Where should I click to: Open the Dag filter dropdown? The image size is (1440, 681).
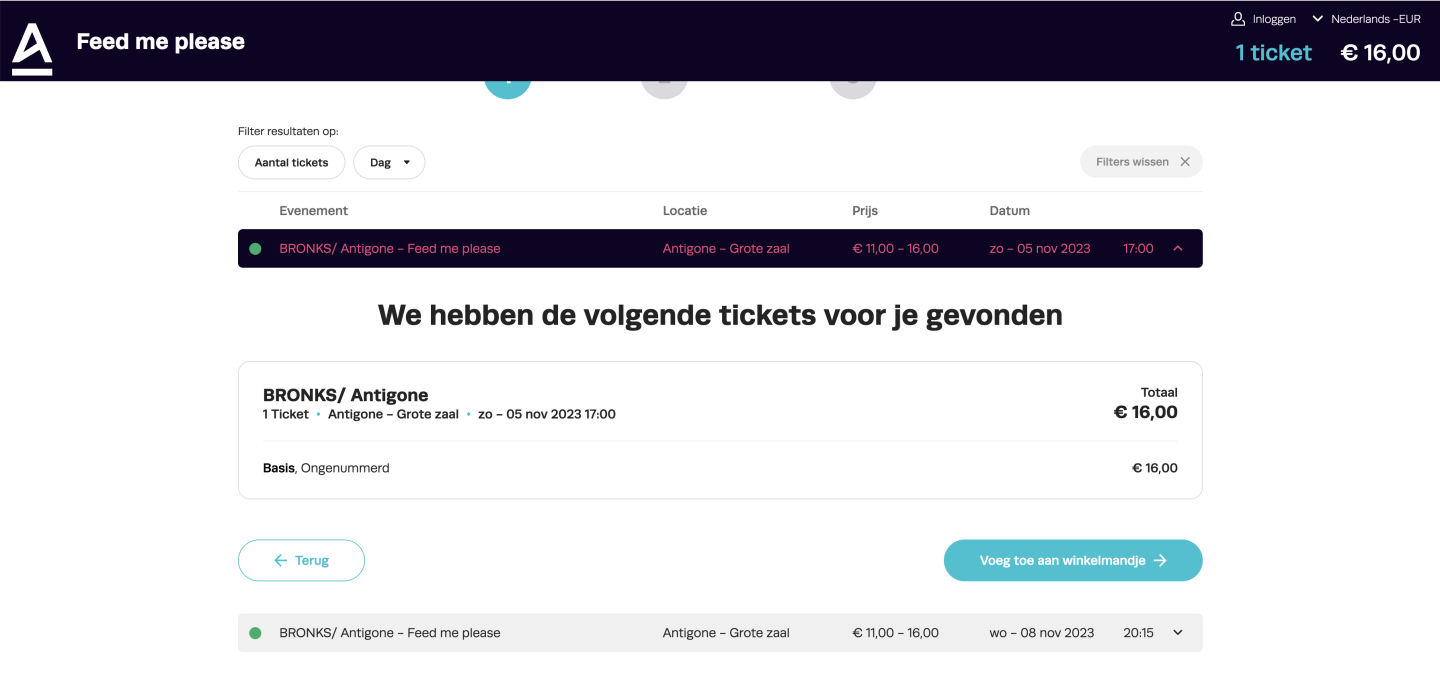click(389, 163)
